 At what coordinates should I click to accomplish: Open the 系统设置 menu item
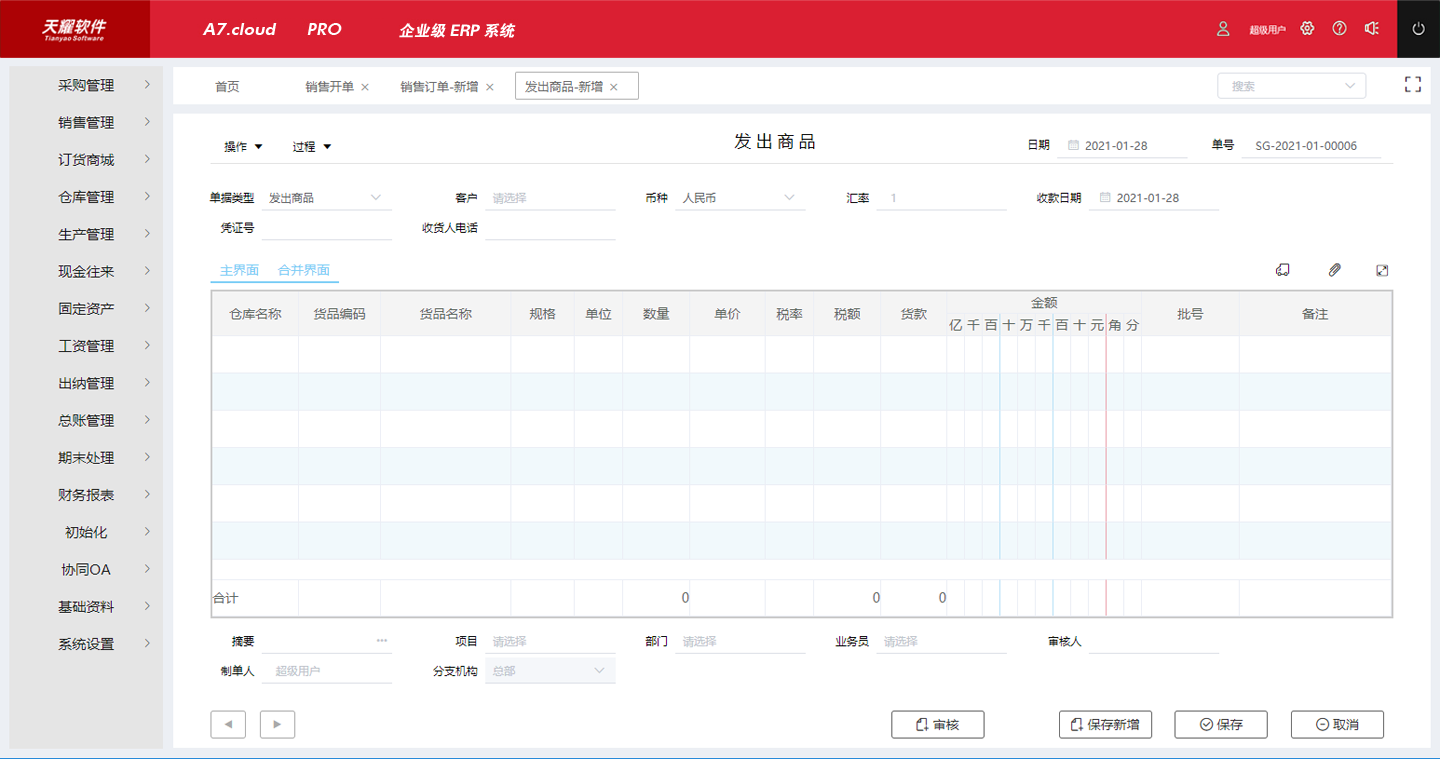(x=86, y=645)
